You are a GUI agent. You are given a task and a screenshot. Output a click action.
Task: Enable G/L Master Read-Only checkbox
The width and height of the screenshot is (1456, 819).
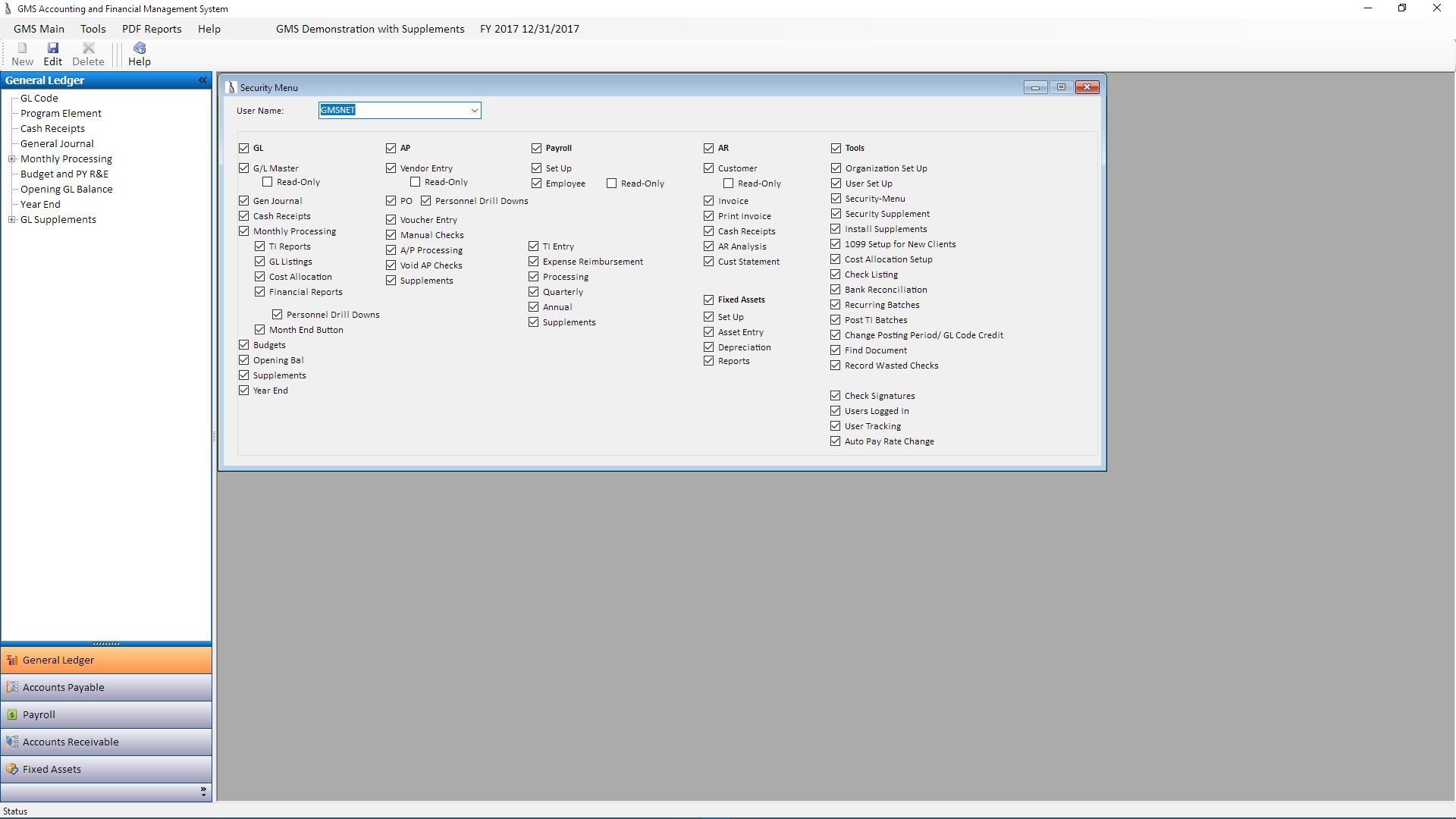coord(268,182)
